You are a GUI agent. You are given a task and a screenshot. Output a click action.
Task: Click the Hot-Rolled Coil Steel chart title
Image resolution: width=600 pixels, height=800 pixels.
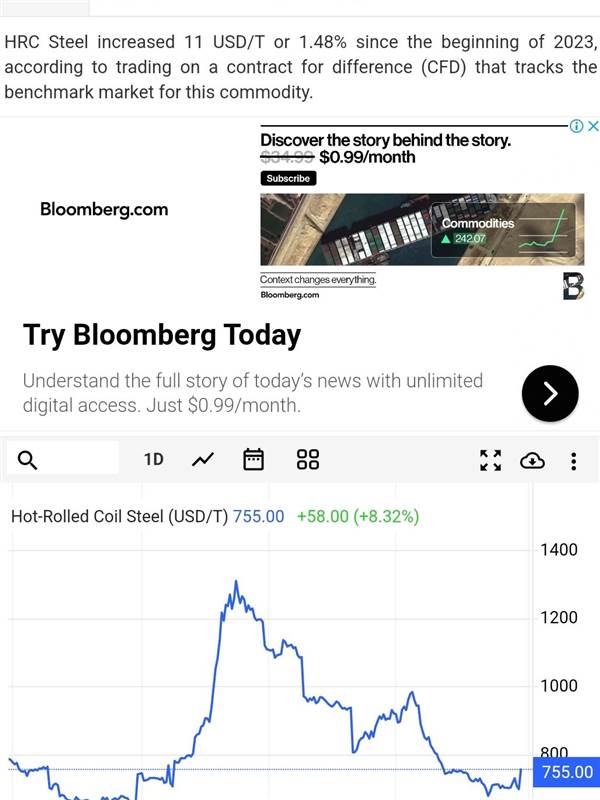click(x=119, y=516)
